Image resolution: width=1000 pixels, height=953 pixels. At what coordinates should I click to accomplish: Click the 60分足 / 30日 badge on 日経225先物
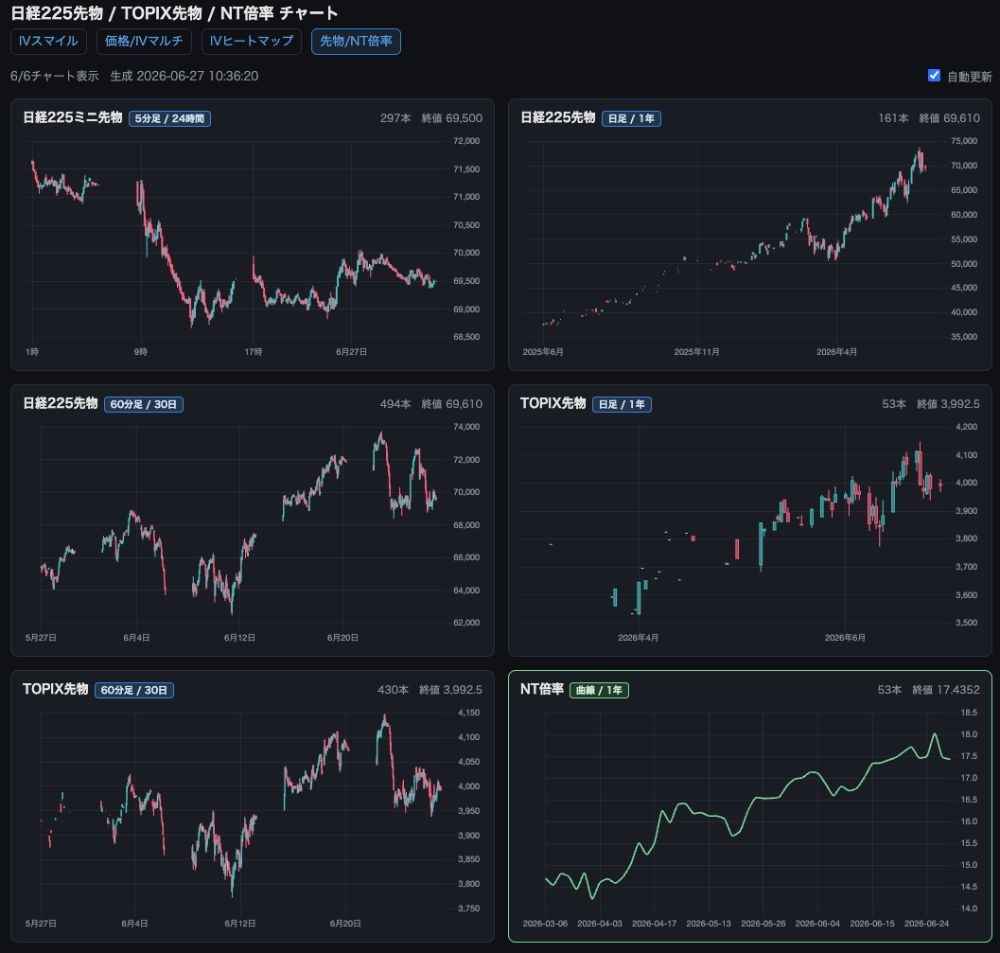point(143,404)
